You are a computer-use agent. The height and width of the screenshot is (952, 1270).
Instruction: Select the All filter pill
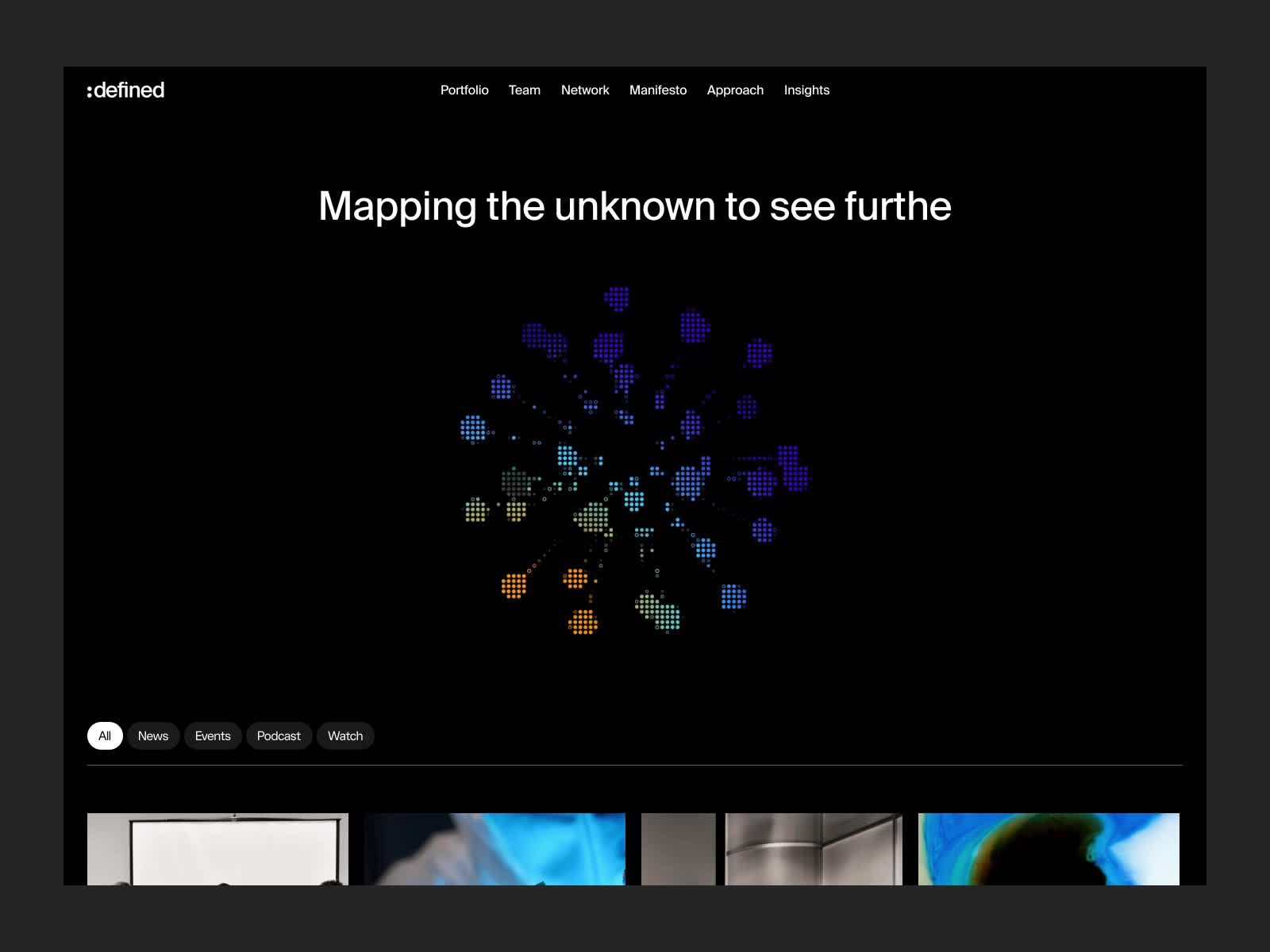point(105,736)
